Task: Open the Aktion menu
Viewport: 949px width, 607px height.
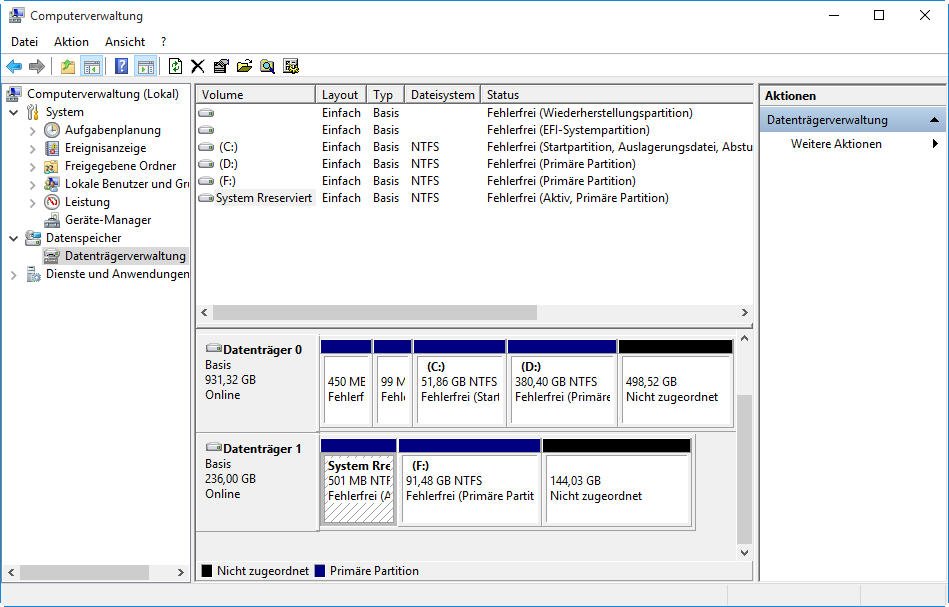Action: click(x=71, y=42)
